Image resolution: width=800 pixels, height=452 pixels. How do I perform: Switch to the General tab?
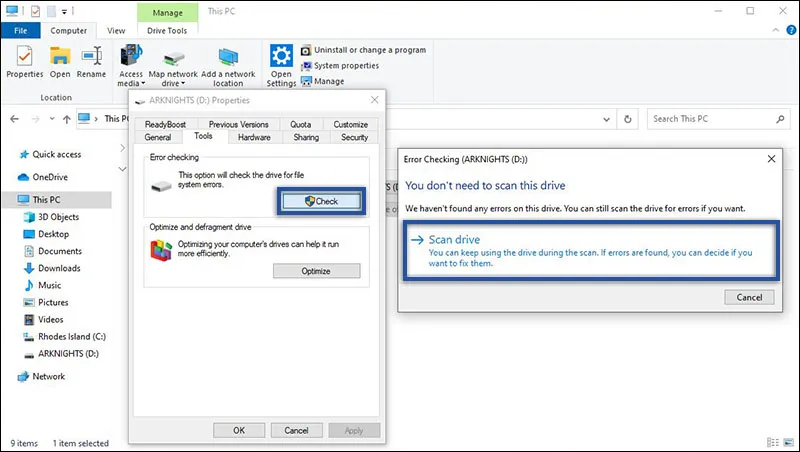[x=158, y=137]
